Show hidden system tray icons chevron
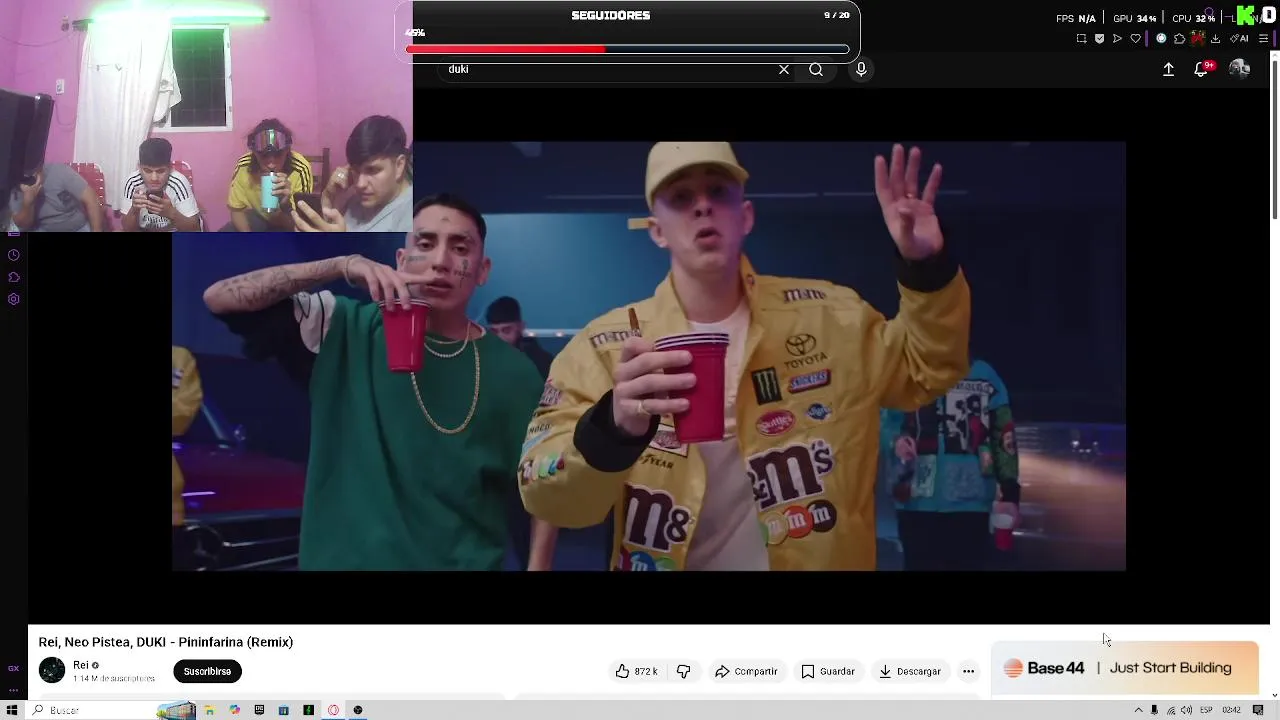The width and height of the screenshot is (1280, 720). click(1139, 710)
